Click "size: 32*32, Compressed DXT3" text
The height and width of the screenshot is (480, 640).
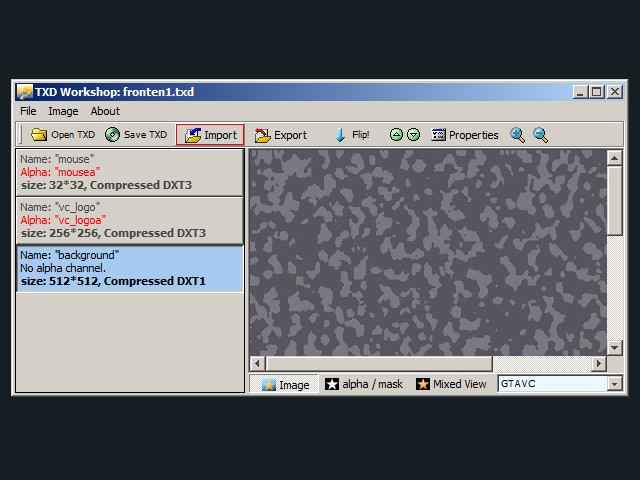pyautogui.click(x=106, y=185)
